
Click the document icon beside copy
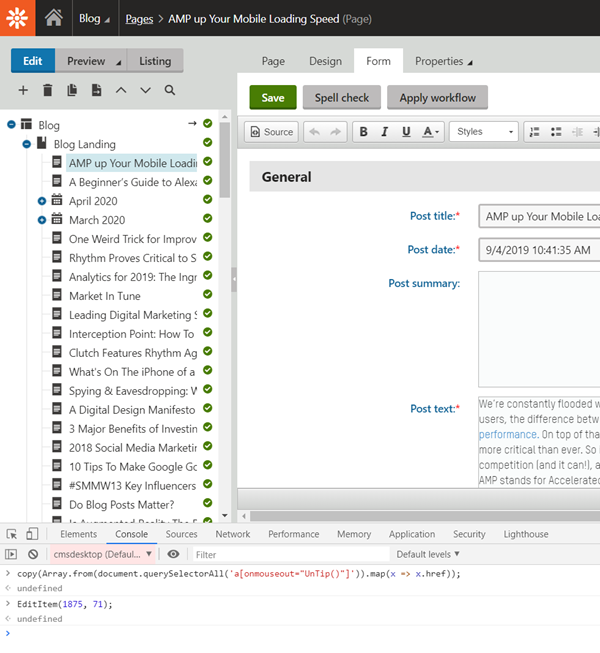(97, 90)
